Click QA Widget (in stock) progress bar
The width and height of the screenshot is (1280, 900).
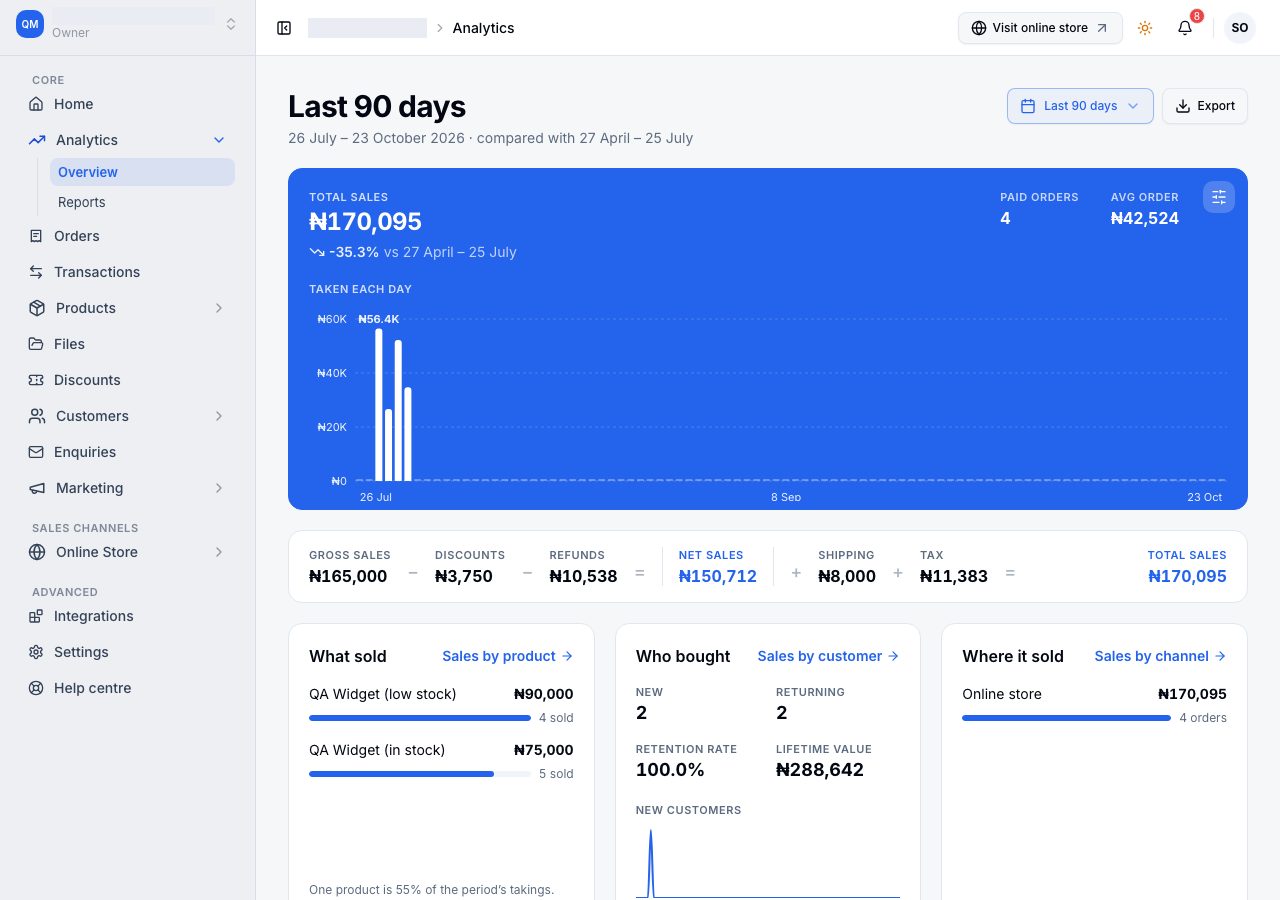(420, 774)
